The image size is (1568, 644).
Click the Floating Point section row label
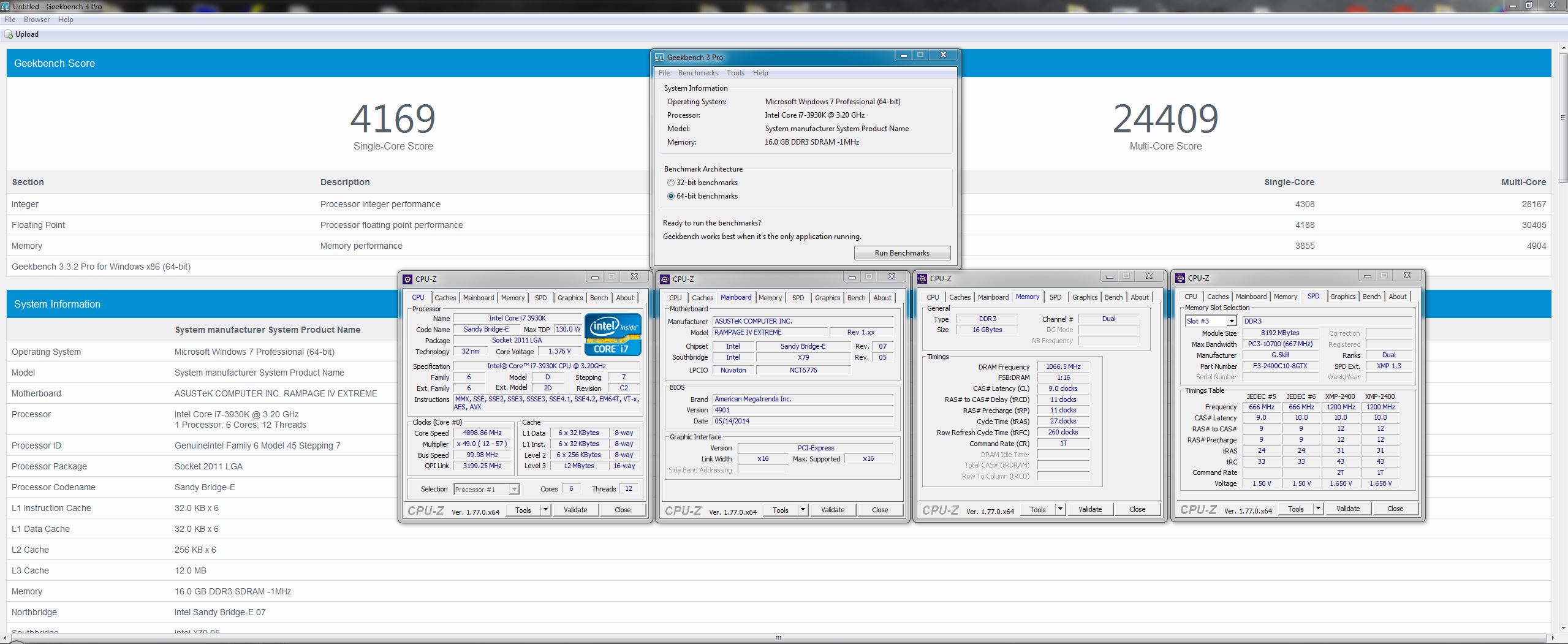38,225
